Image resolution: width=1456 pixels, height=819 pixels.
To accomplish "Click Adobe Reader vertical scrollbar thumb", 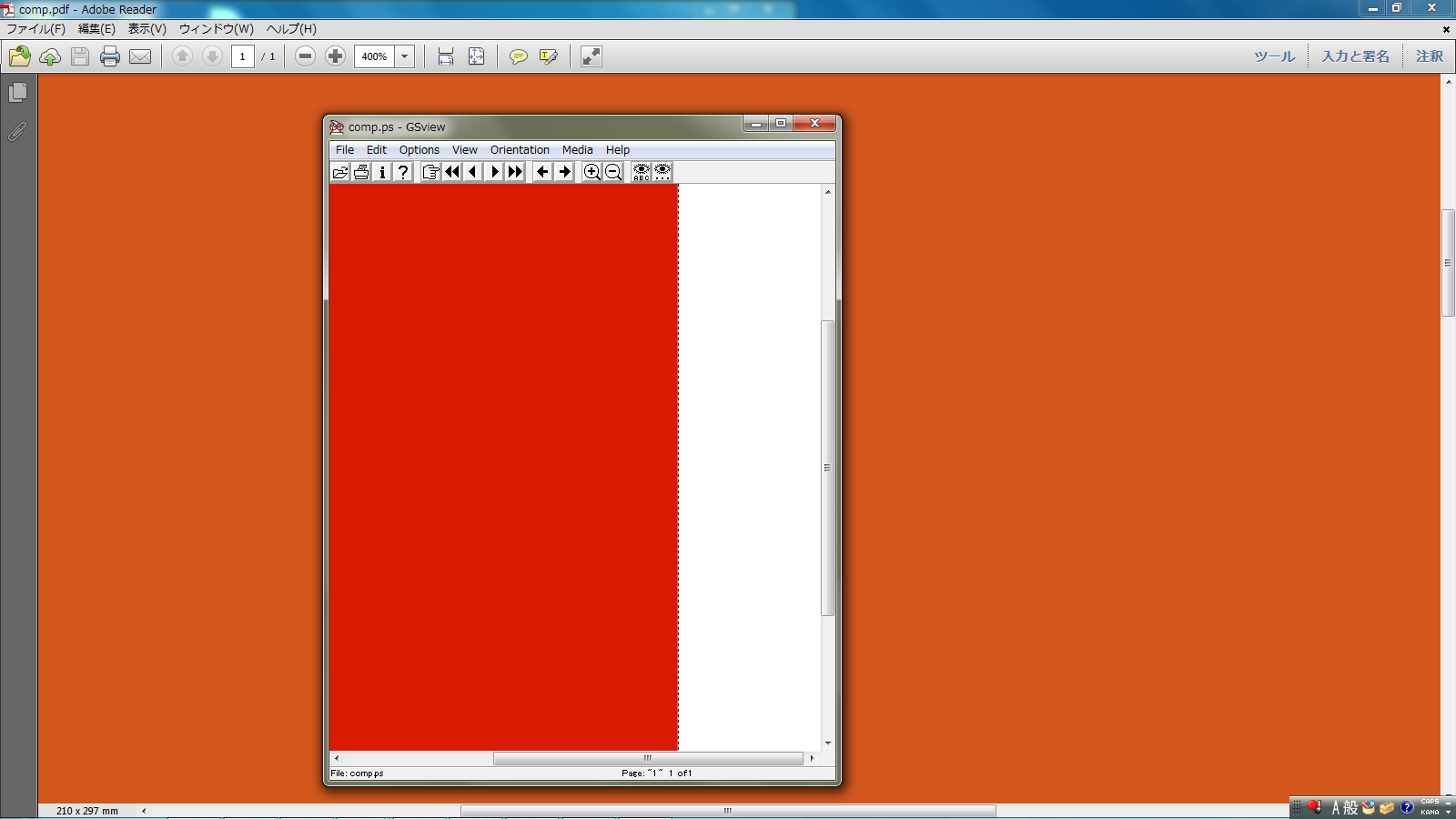I will pyautogui.click(x=1448, y=263).
